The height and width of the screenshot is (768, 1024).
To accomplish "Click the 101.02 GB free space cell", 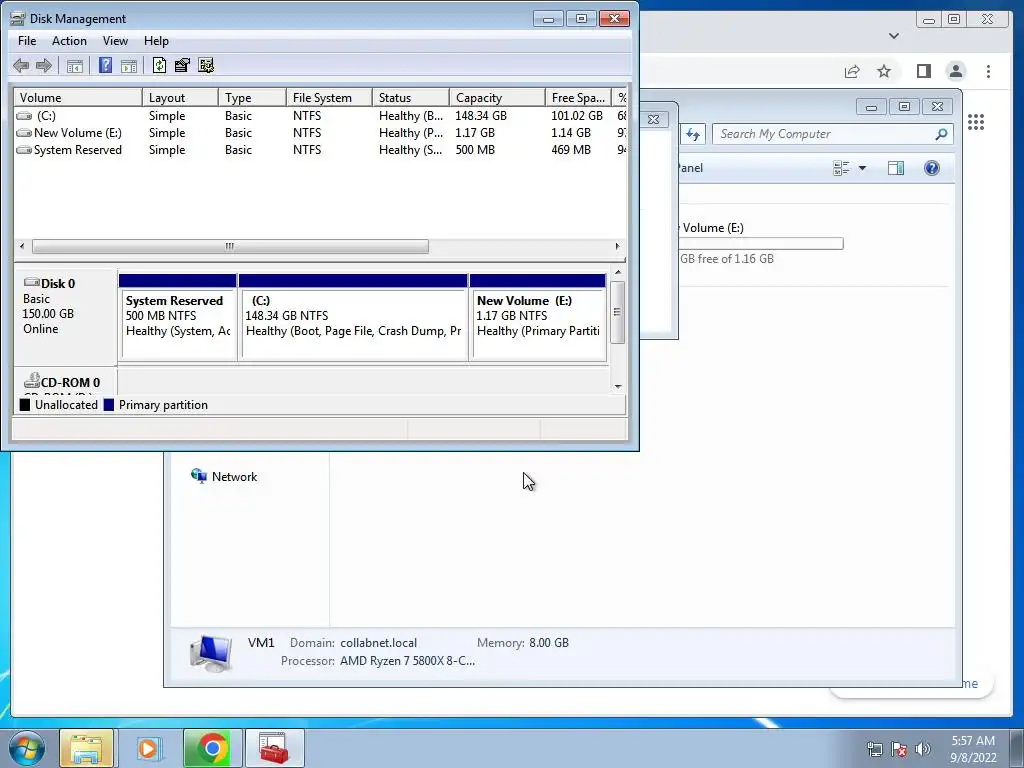I will (577, 116).
